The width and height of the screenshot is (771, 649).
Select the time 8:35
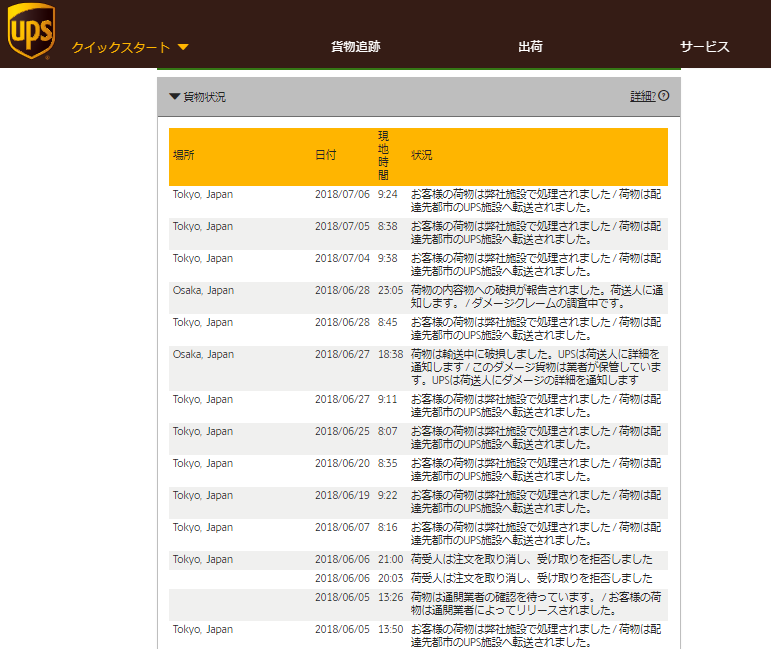387,463
